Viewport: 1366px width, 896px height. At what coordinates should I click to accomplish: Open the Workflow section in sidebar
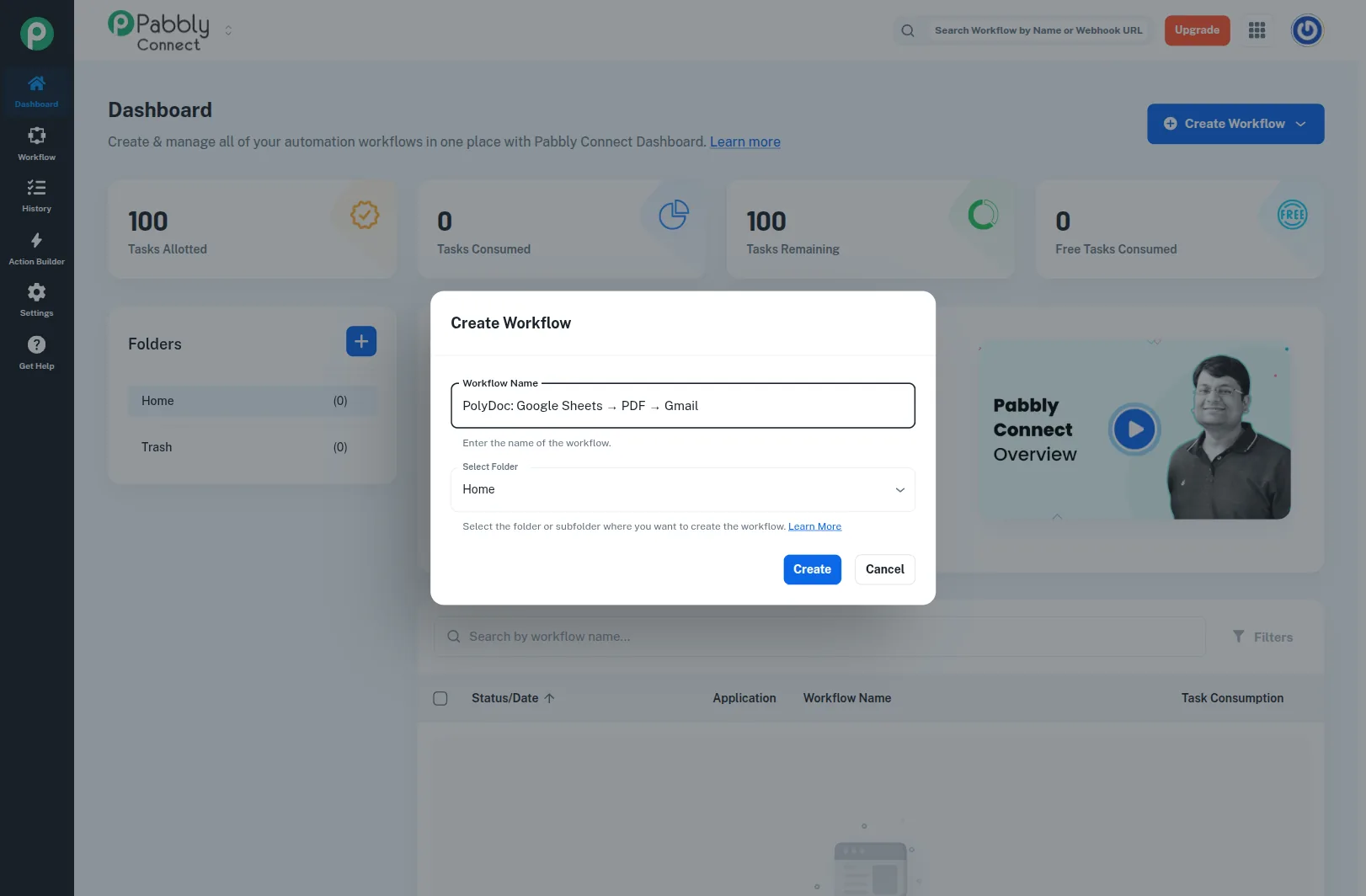pyautogui.click(x=36, y=144)
